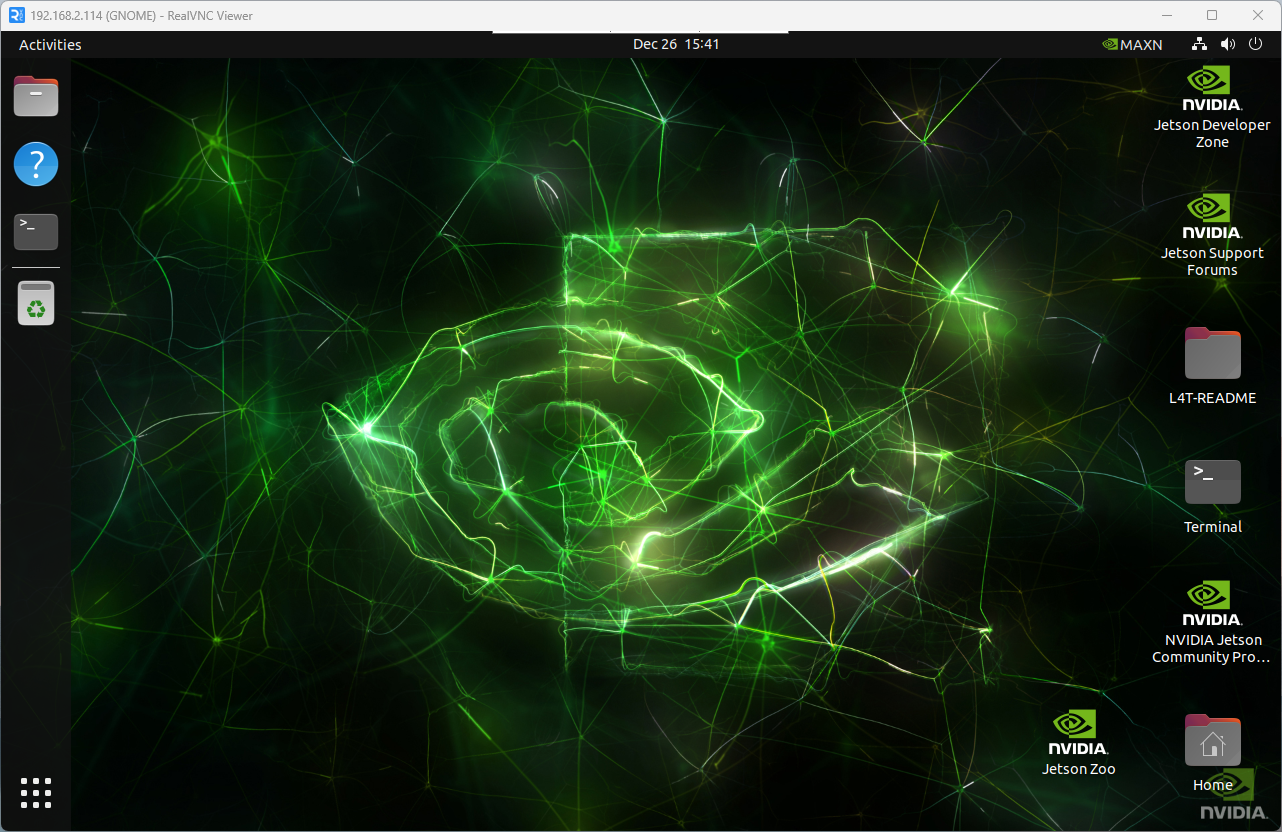This screenshot has width=1282, height=832.
Task: Click the network status icon in top bar
Action: click(1198, 44)
